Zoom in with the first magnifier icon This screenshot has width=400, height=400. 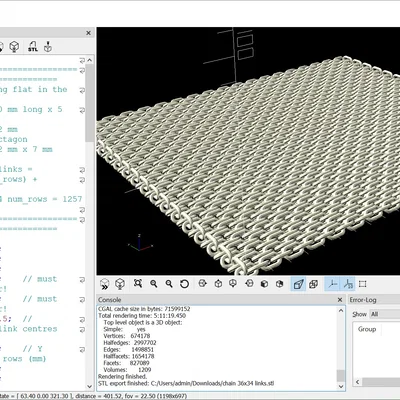154,284
